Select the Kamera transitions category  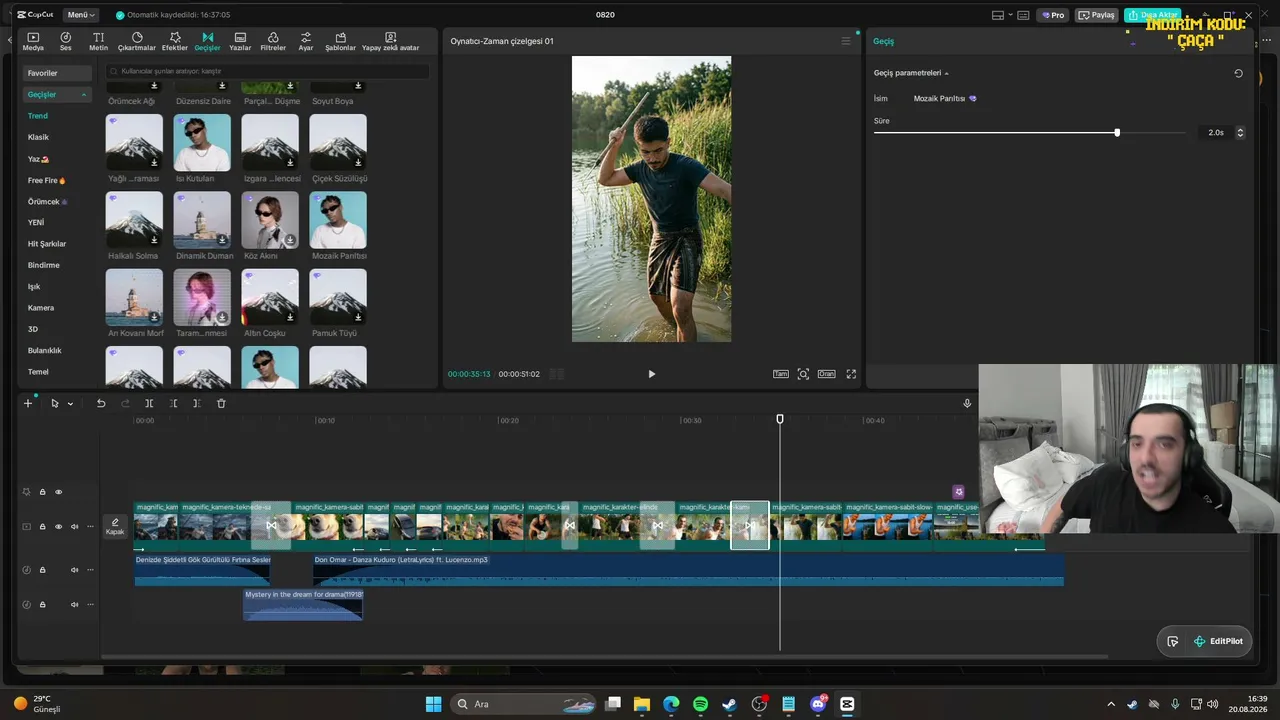click(x=41, y=308)
